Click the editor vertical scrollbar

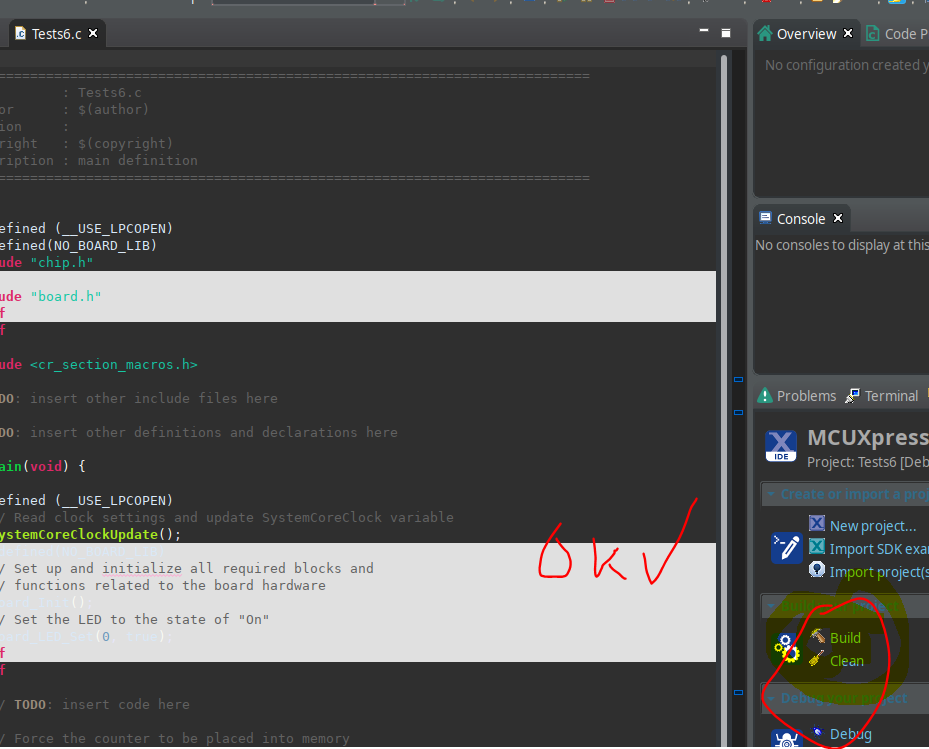coord(723,400)
